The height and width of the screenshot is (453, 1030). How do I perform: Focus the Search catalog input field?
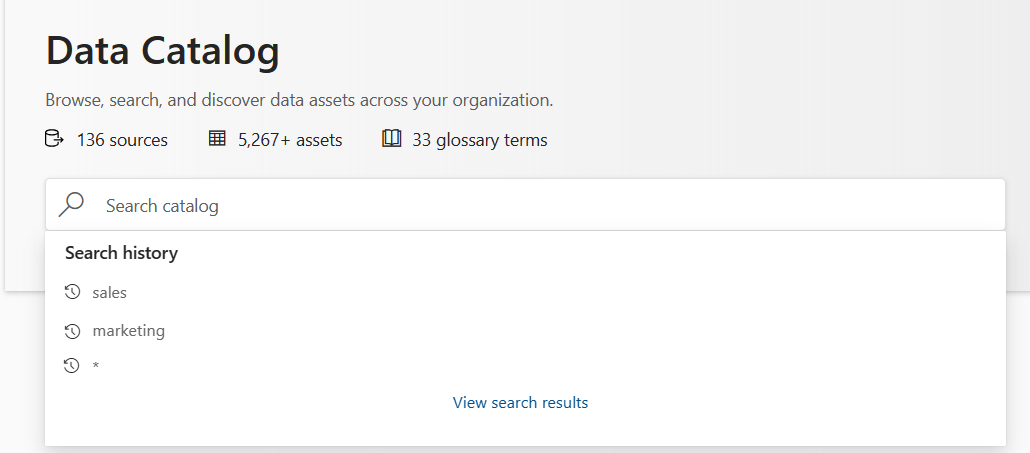pos(540,205)
